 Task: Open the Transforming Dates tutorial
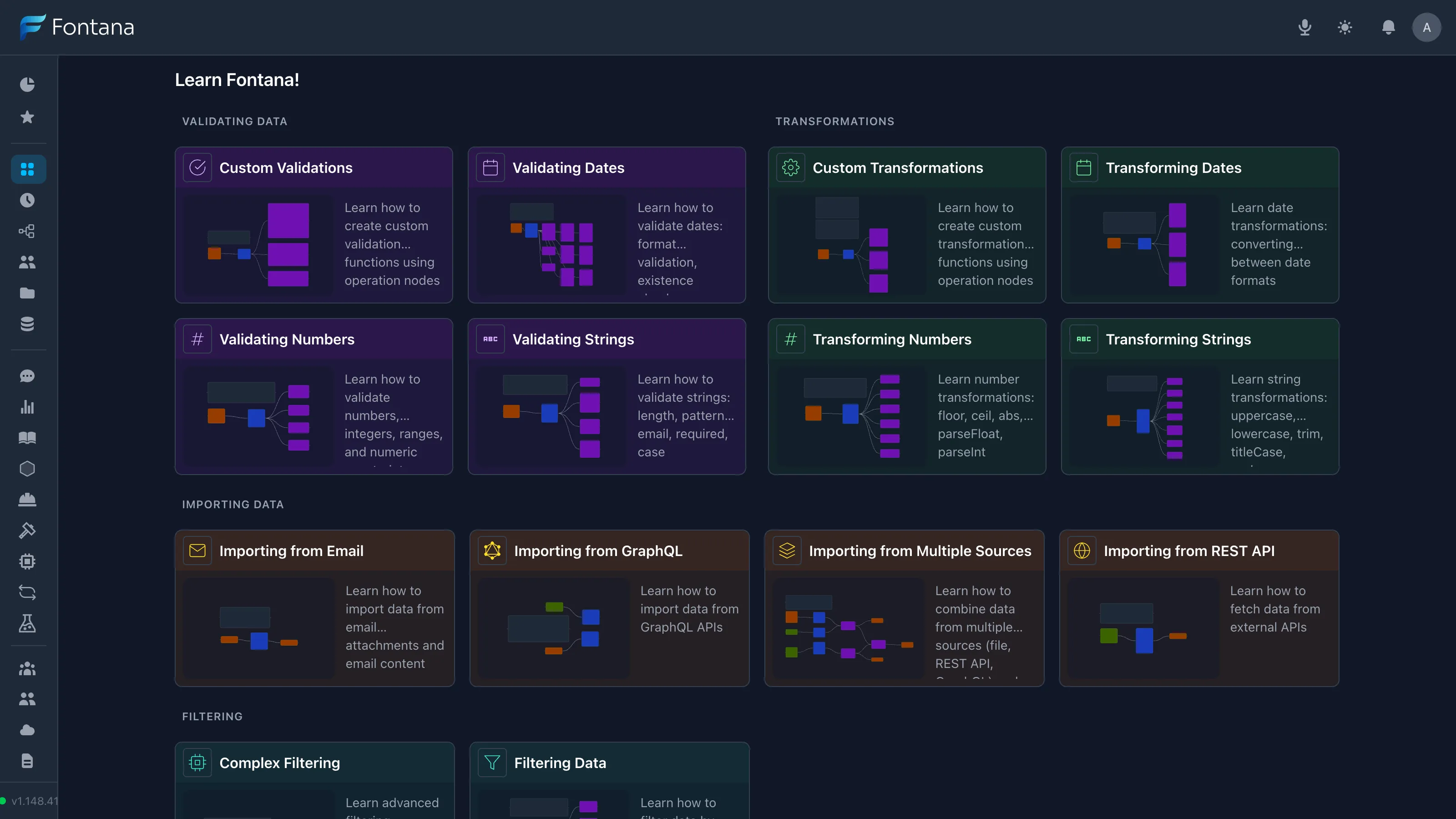click(1200, 225)
